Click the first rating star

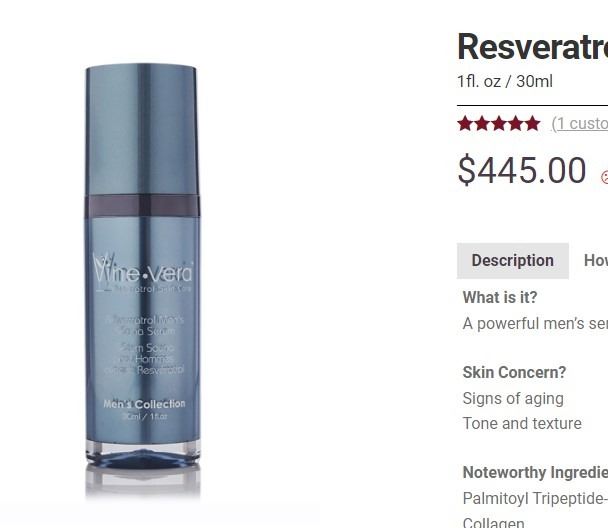click(x=465, y=124)
